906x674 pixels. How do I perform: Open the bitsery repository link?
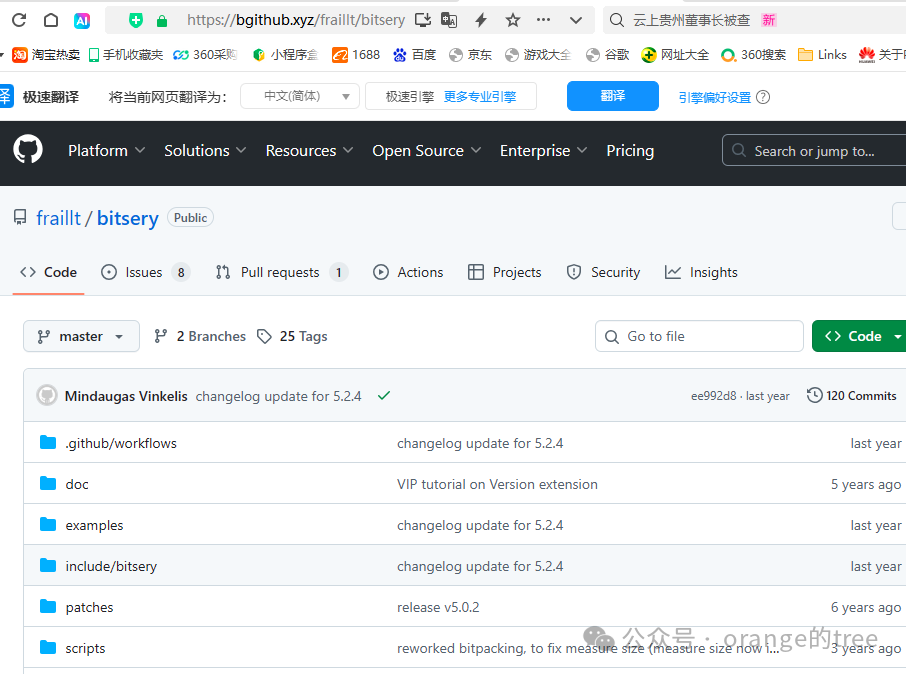(128, 218)
